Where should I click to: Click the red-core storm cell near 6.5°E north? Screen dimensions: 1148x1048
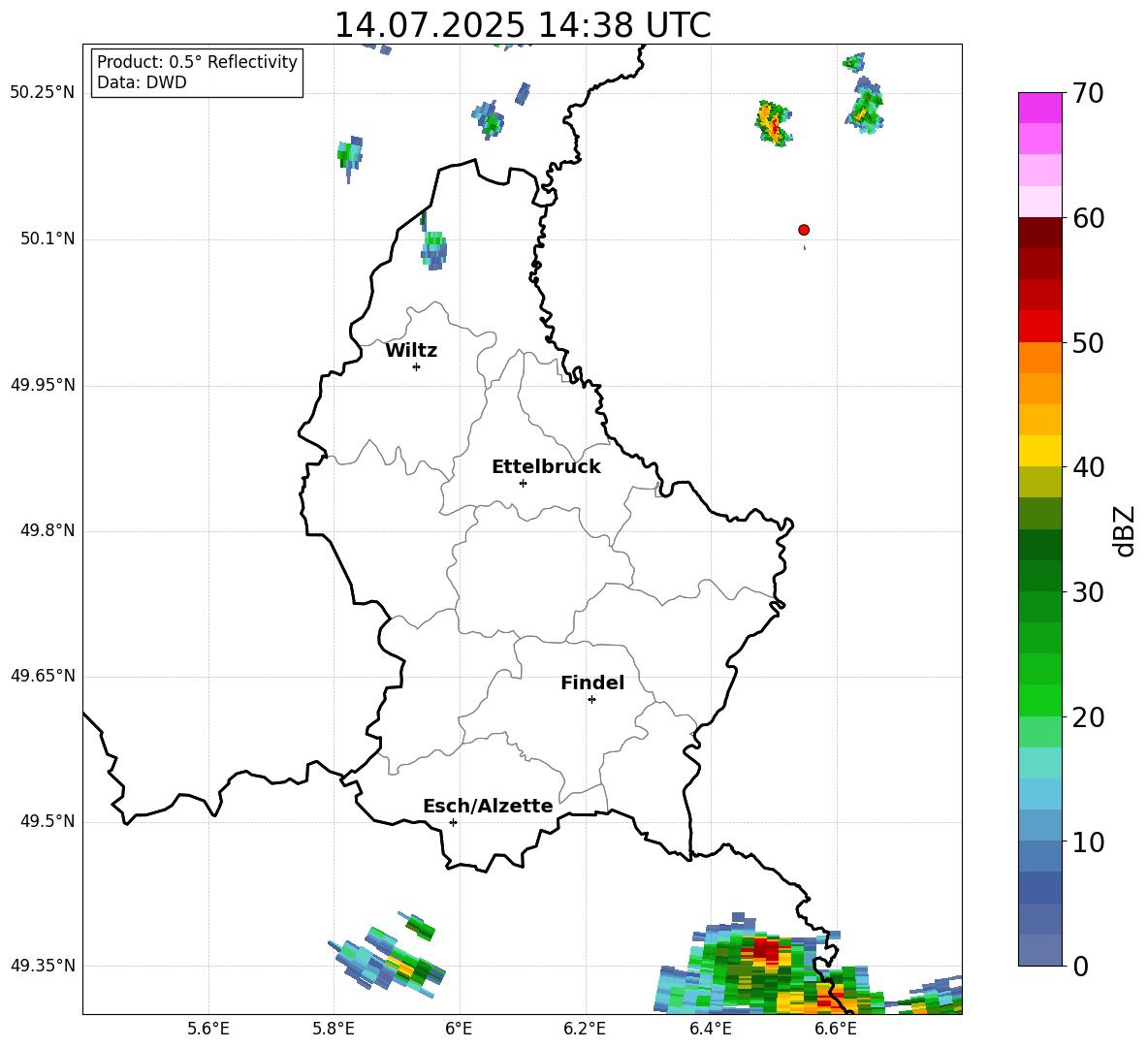773,124
